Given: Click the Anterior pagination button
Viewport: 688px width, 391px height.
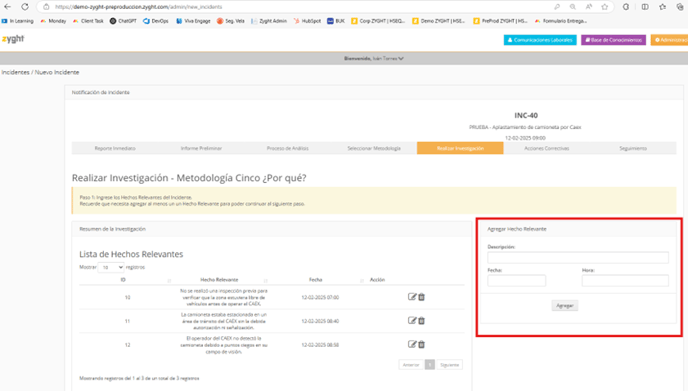Looking at the screenshot, I should [x=411, y=365].
